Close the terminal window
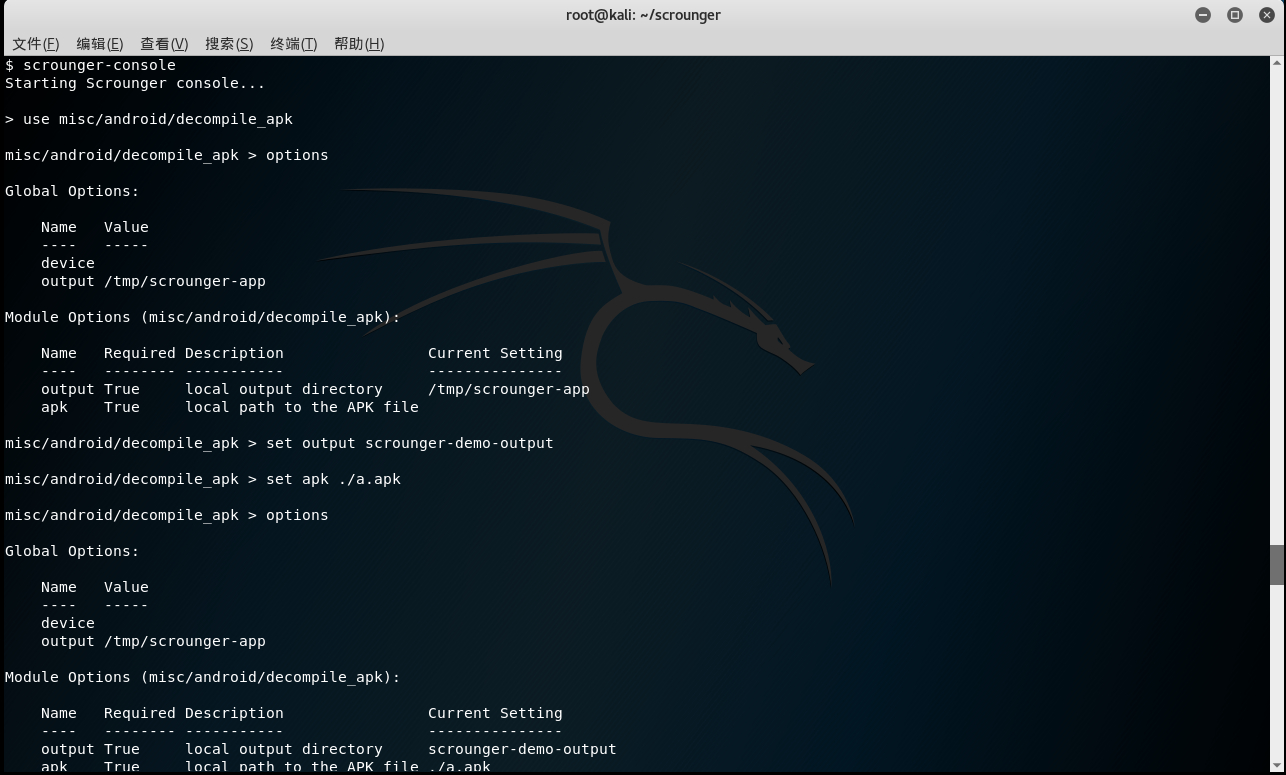1286x775 pixels. point(1267,15)
